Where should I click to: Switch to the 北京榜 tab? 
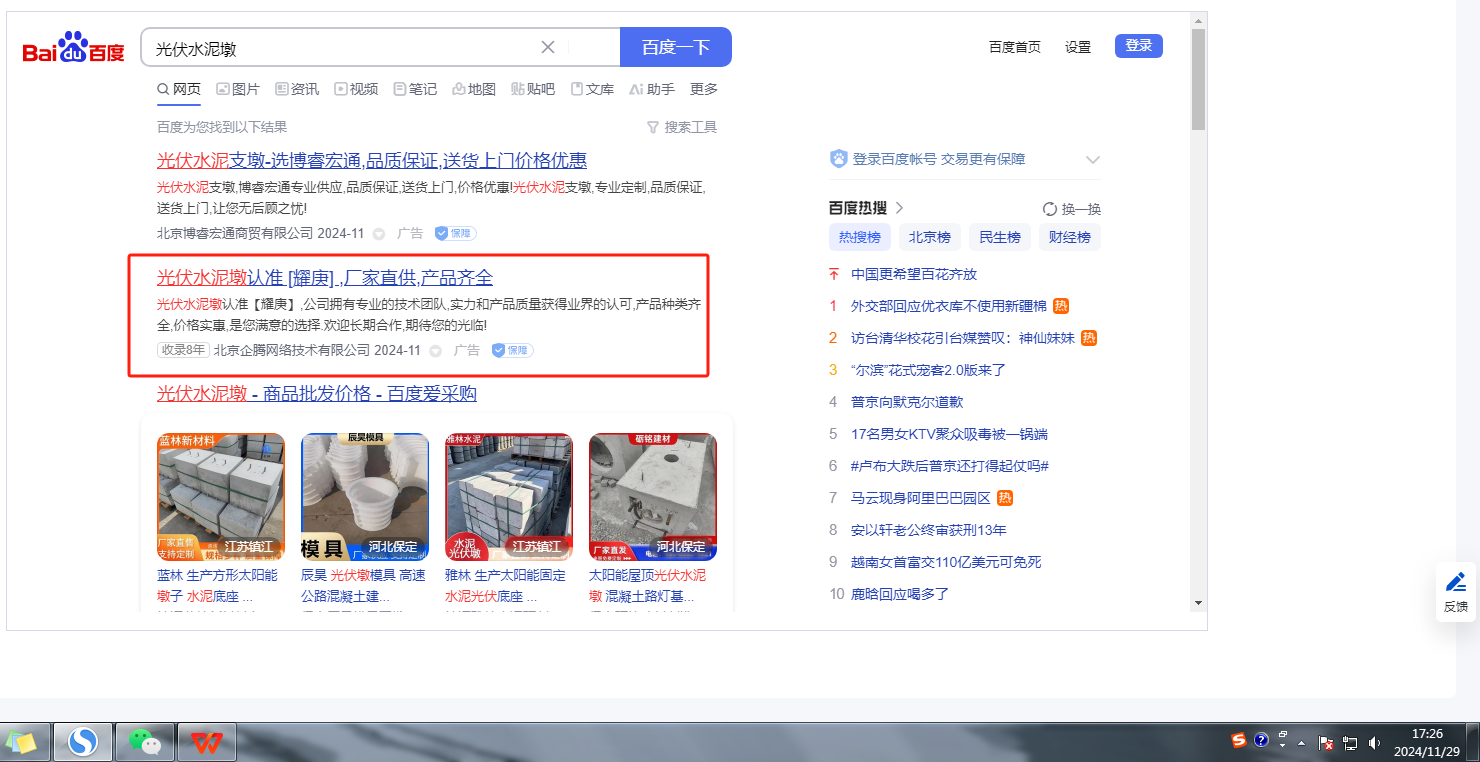point(930,237)
